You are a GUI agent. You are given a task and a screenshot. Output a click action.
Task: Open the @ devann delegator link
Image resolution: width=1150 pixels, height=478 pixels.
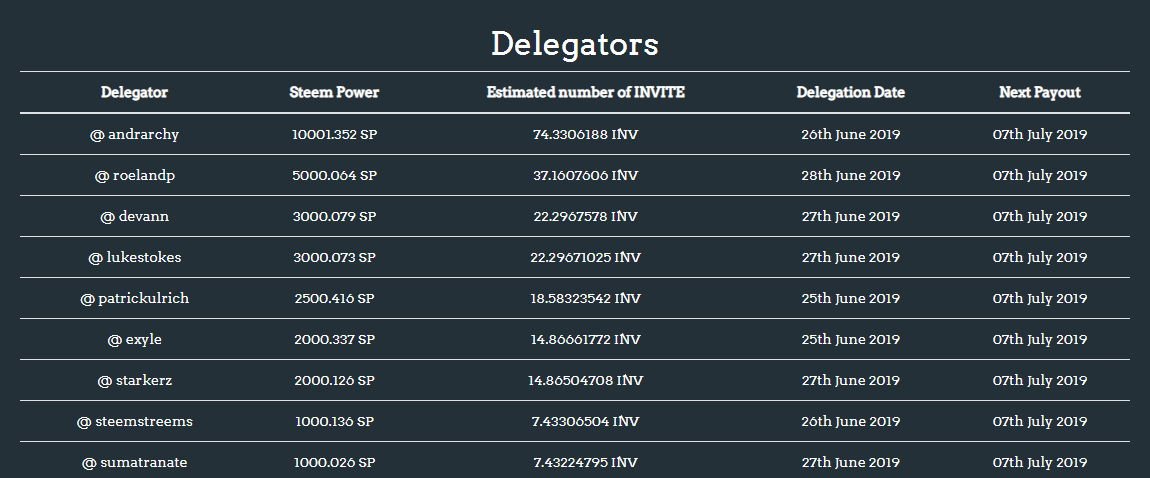click(134, 217)
